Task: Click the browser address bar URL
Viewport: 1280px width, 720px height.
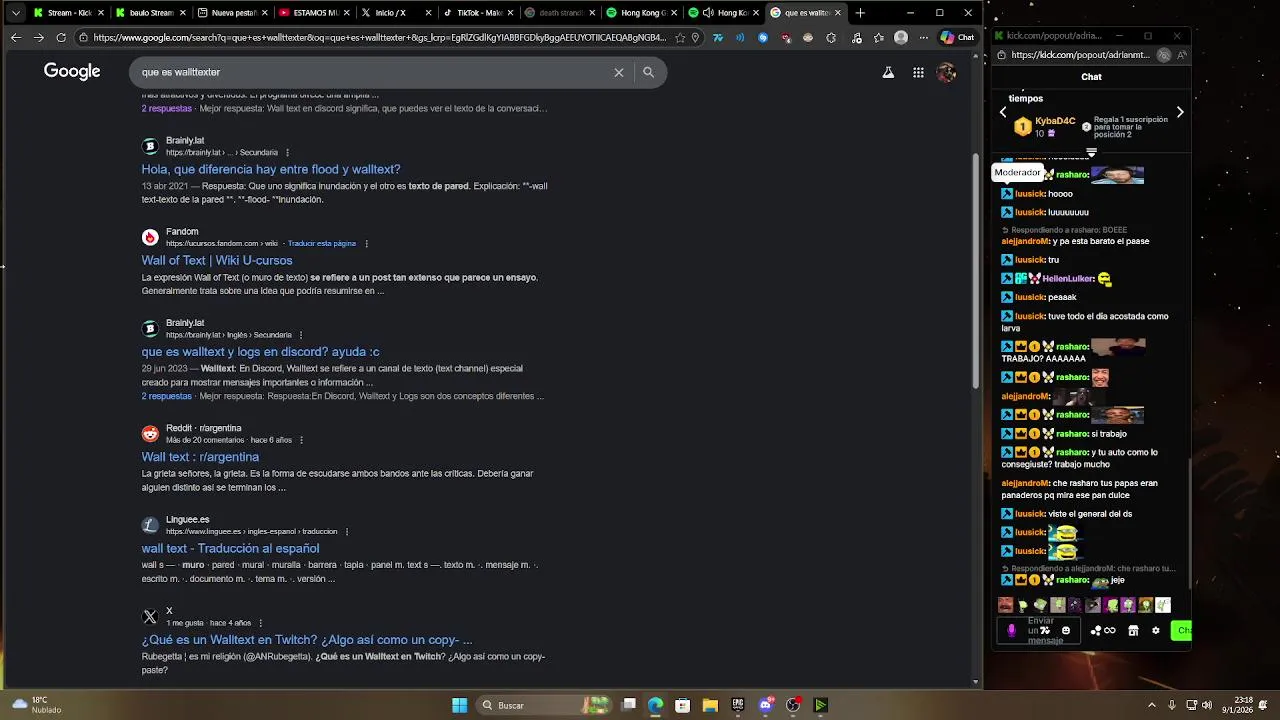Action: tap(378, 38)
